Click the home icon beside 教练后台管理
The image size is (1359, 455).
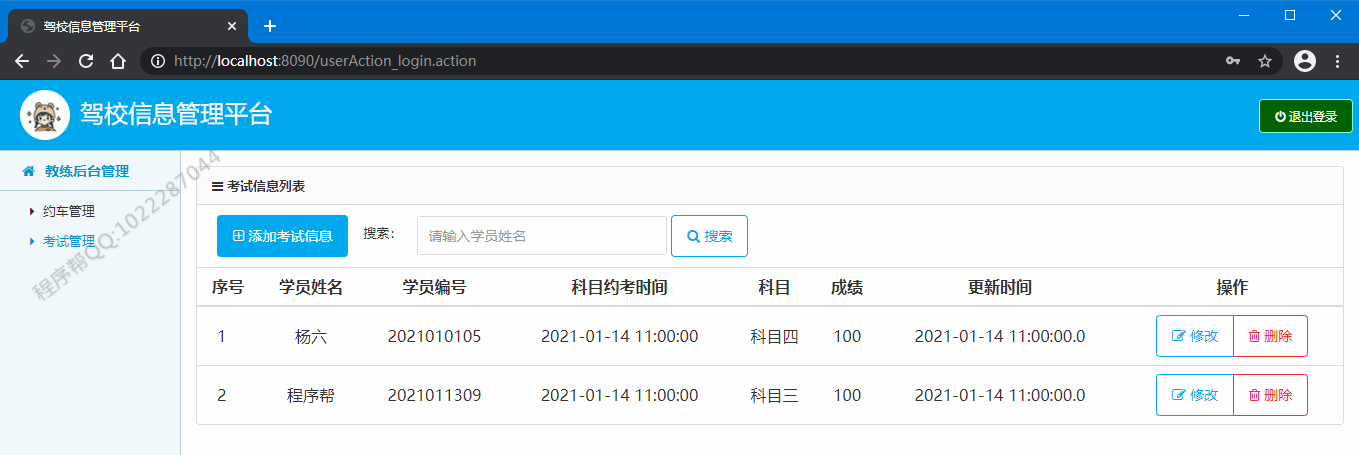(x=29, y=171)
